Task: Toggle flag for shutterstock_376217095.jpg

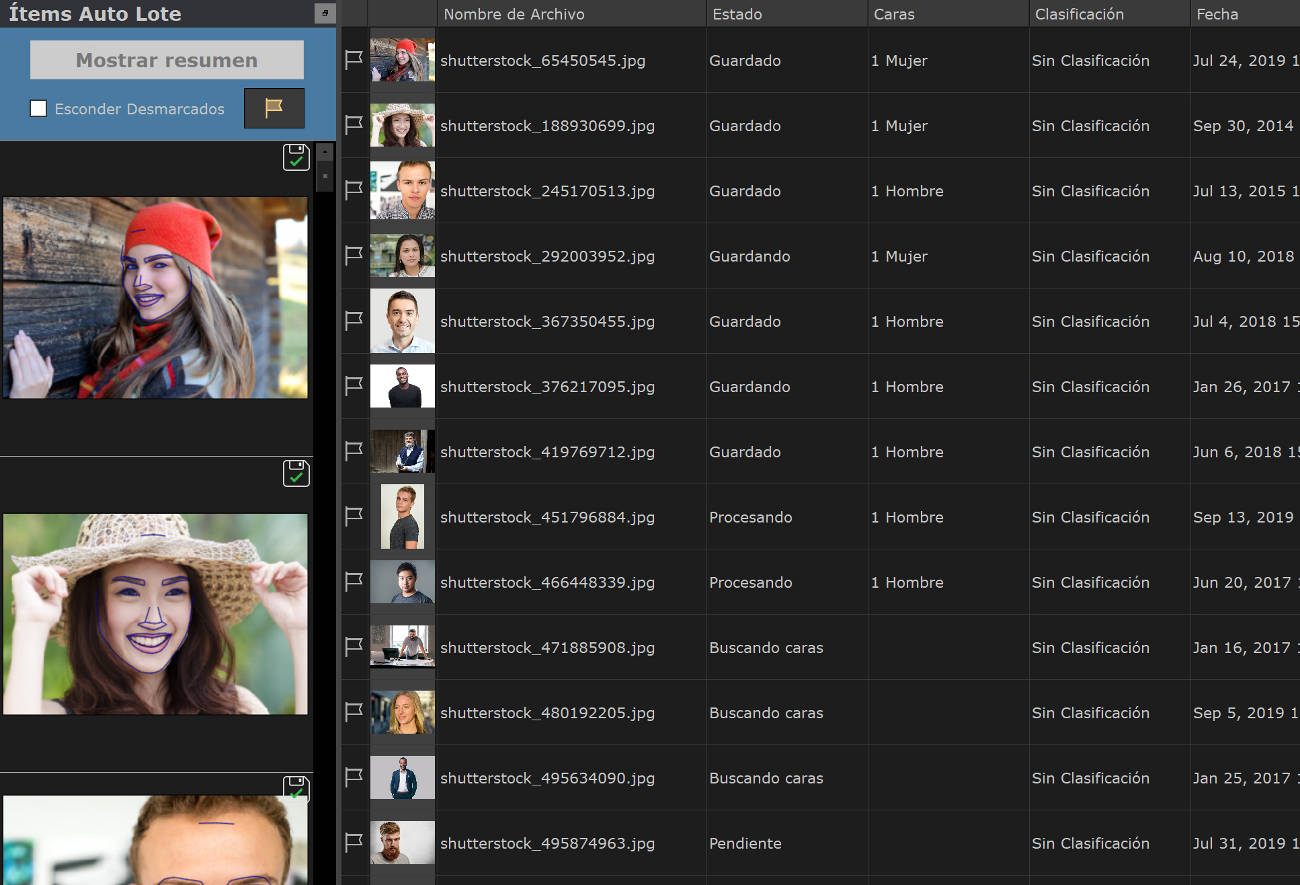Action: [x=354, y=386]
